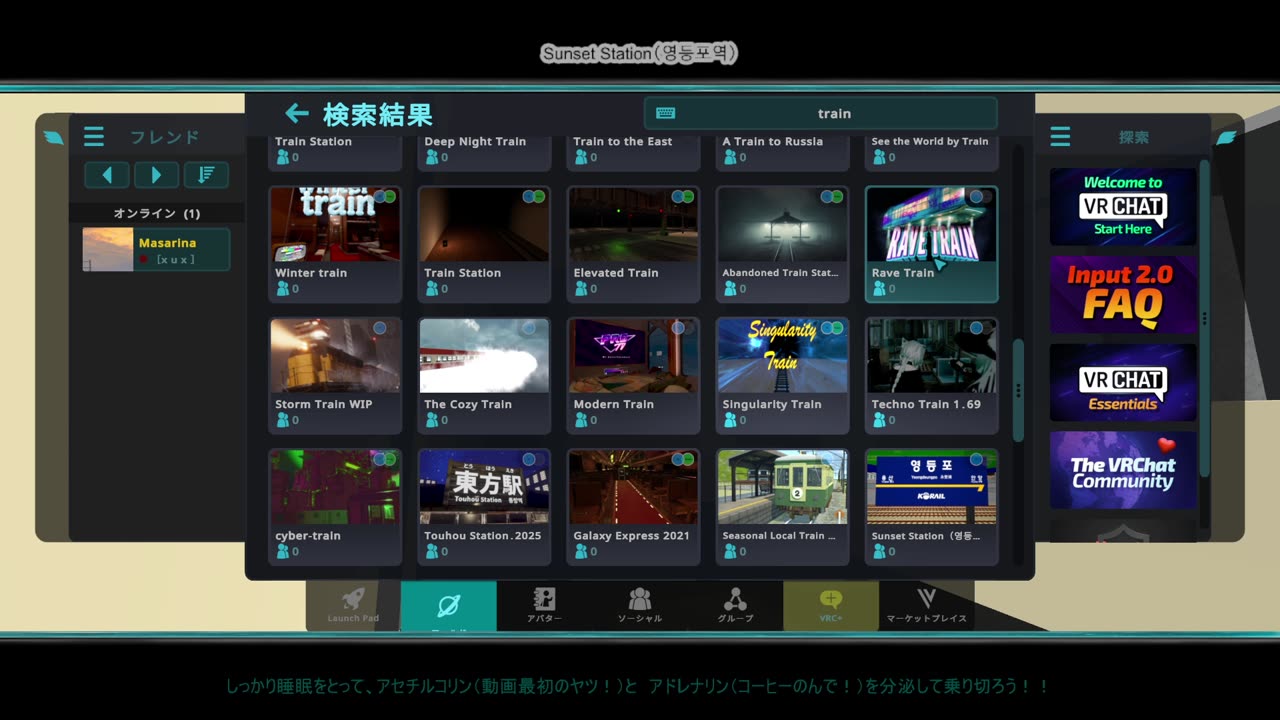Screen dimensions: 1280x720
Task: Open Winter train world thumbnail
Action: click(335, 224)
